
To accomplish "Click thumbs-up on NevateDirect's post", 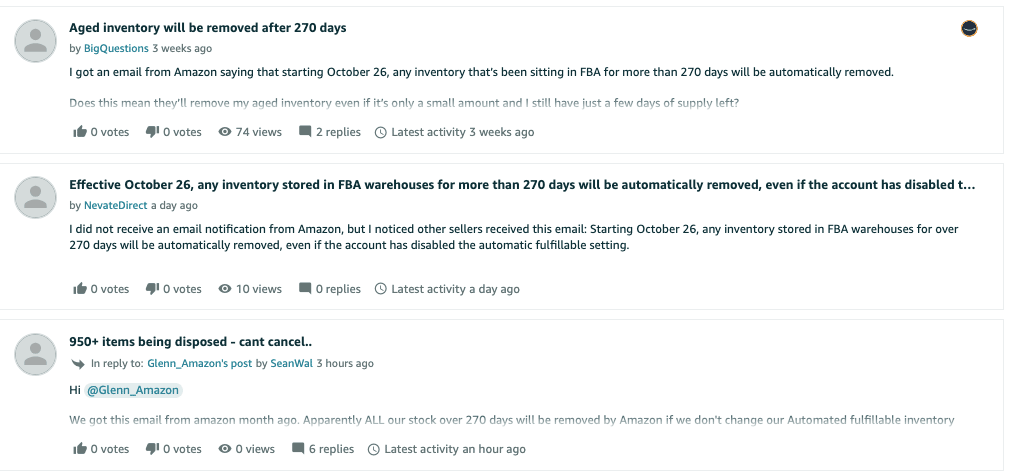I will 80,289.
